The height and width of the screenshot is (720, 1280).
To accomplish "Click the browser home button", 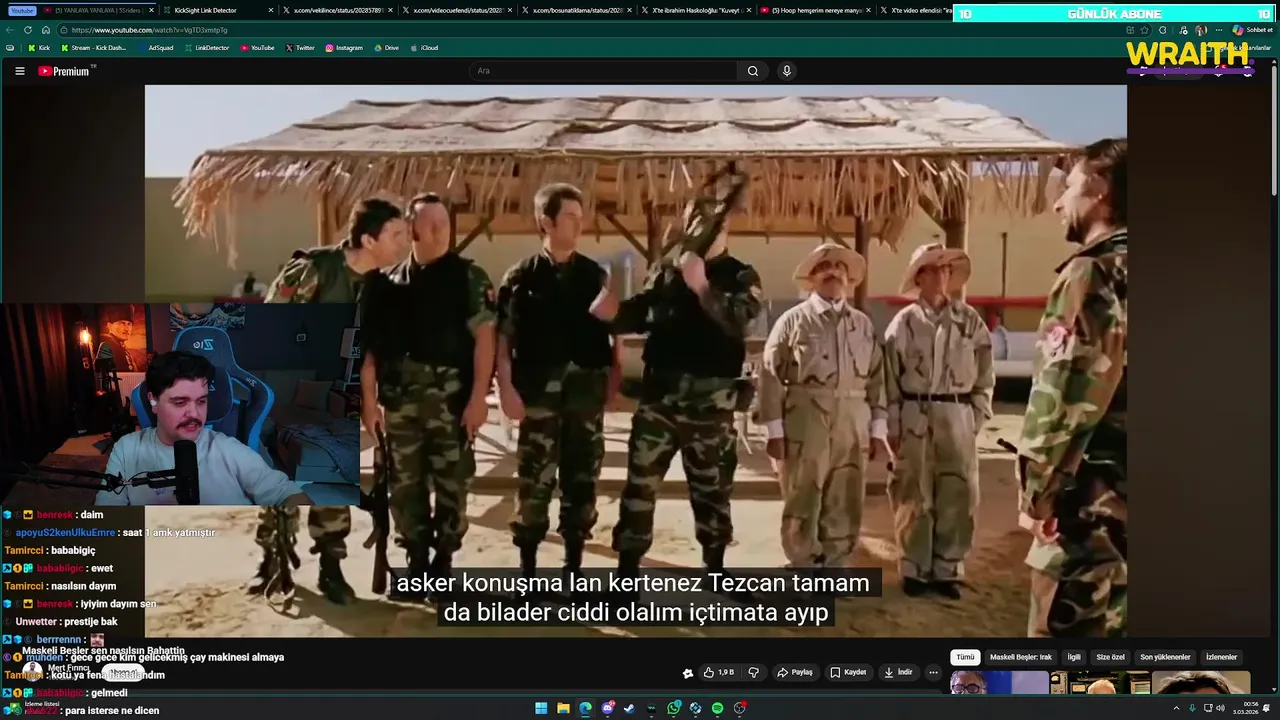I will (x=45, y=30).
